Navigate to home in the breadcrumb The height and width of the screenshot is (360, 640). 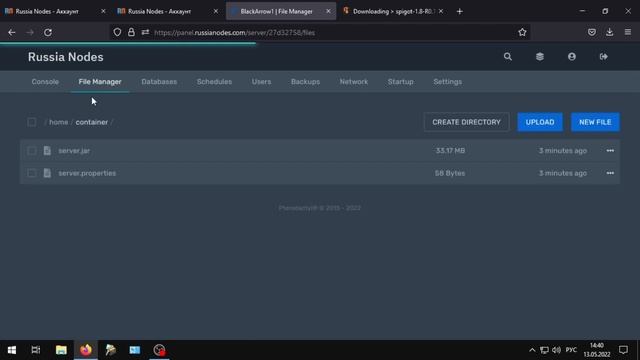[59, 122]
